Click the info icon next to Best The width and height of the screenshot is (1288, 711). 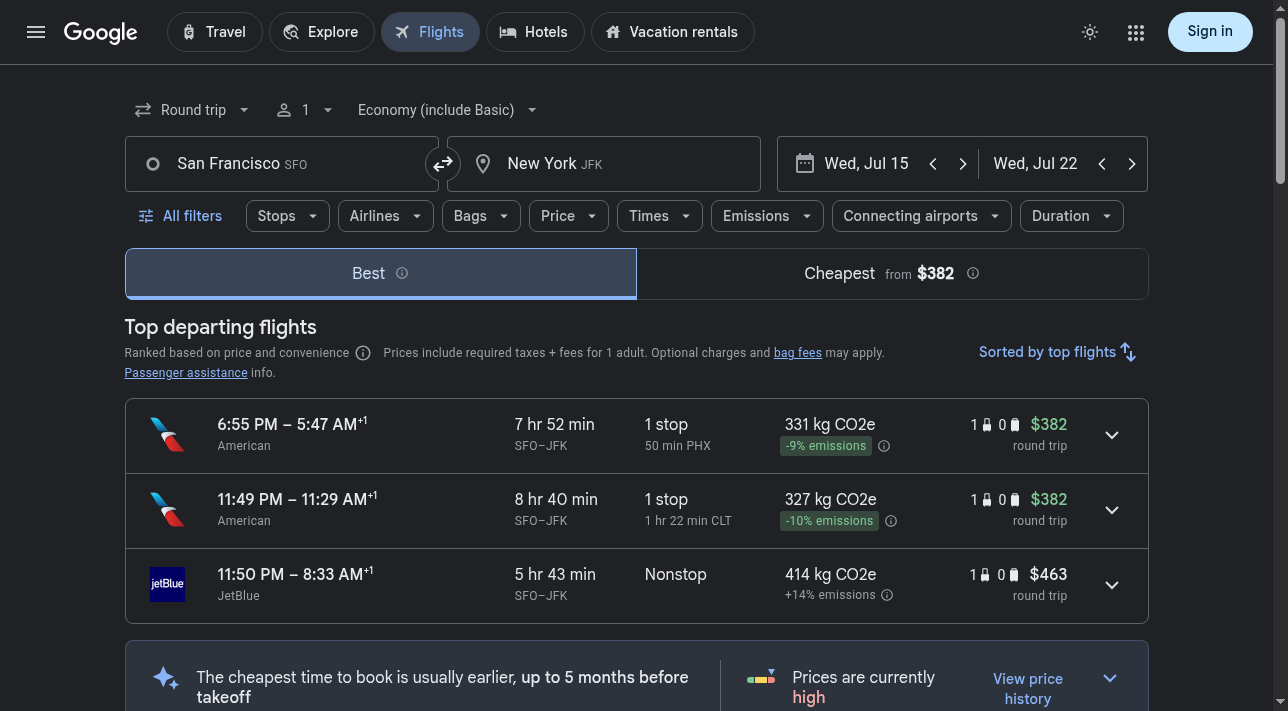pyautogui.click(x=402, y=273)
